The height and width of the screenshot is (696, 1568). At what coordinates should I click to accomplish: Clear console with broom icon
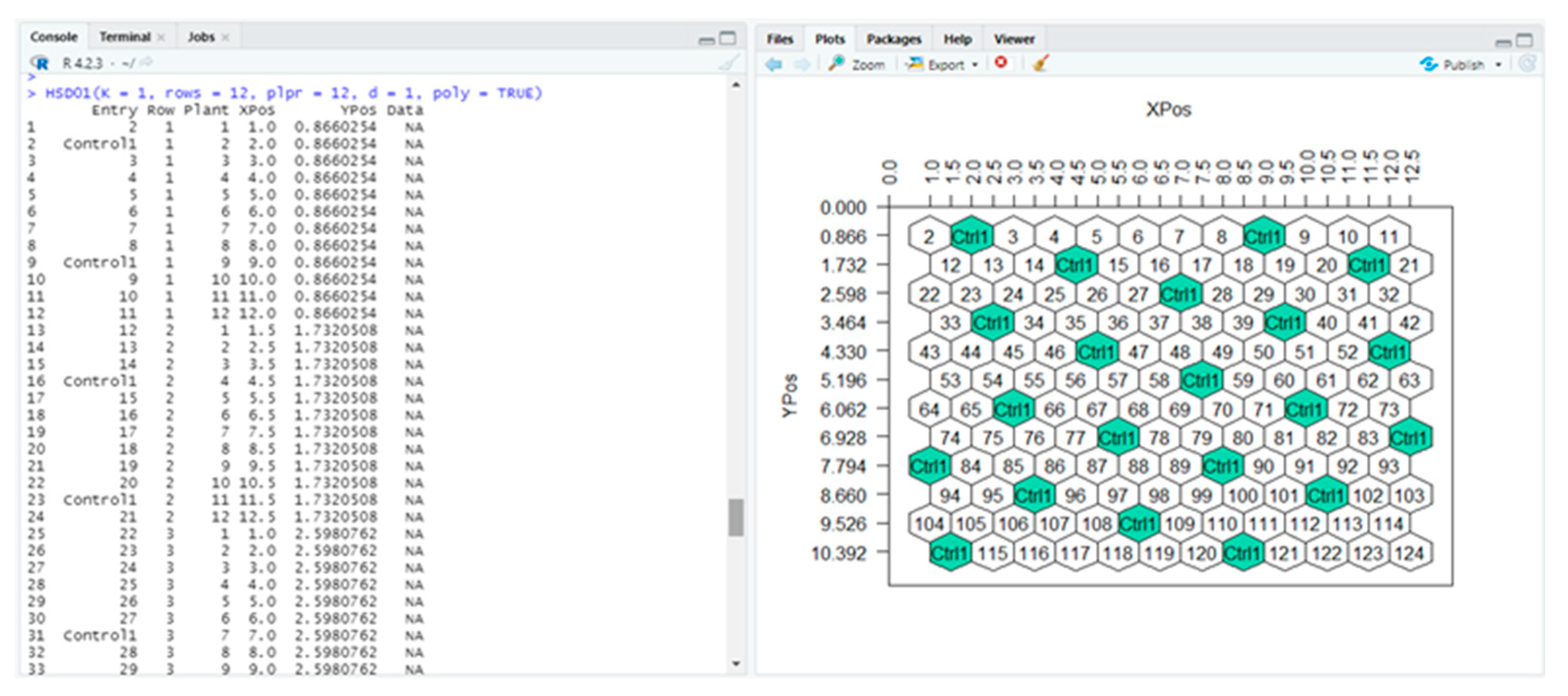[x=729, y=63]
